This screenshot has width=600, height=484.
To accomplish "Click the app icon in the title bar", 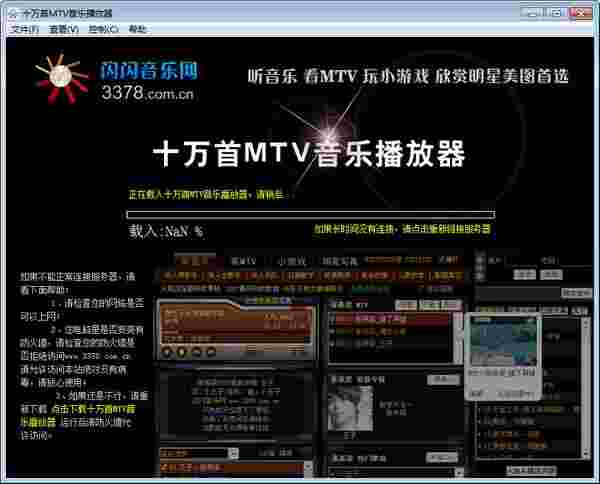I will (13, 14).
